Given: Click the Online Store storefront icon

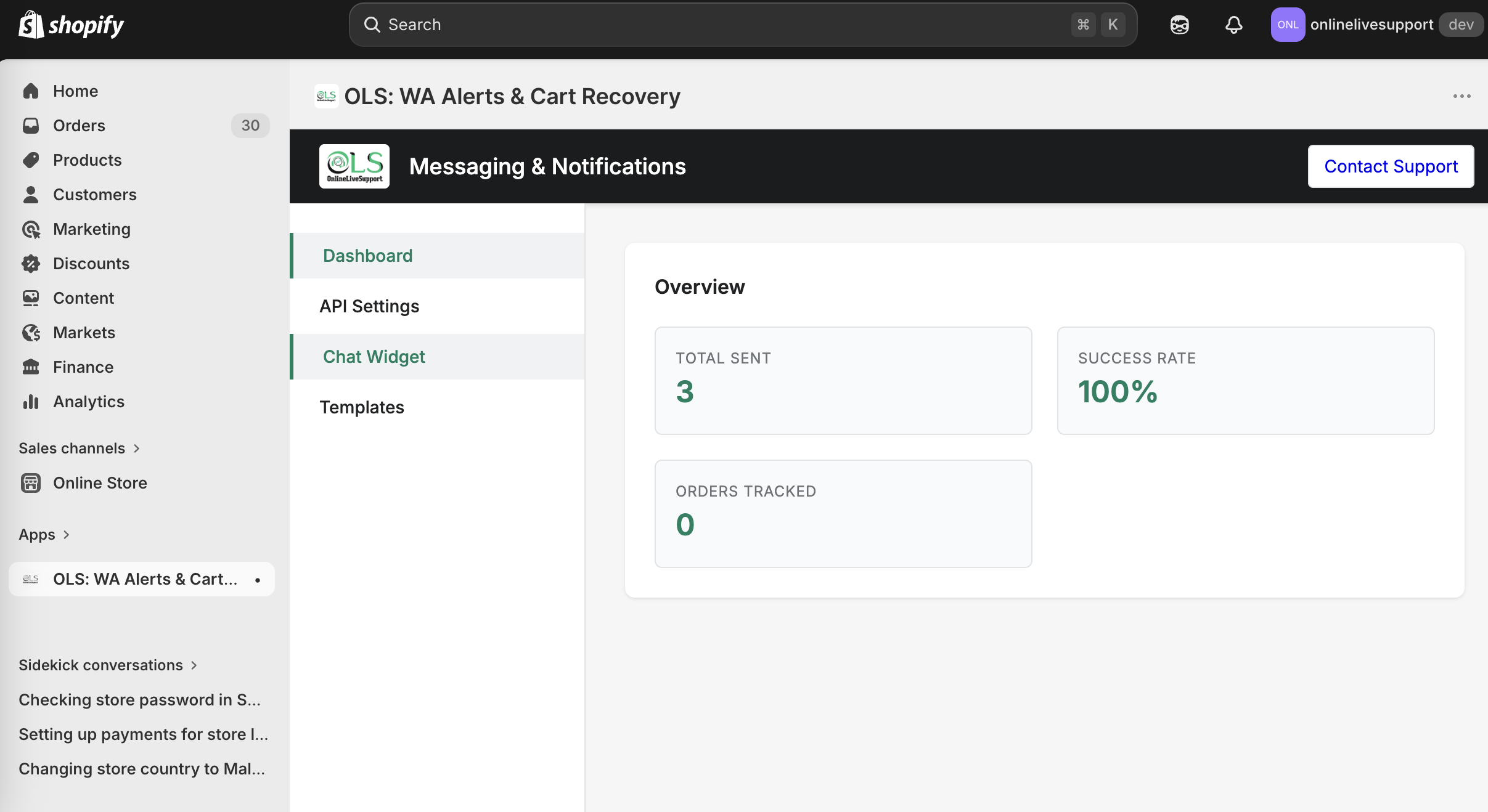Looking at the screenshot, I should pos(31,483).
